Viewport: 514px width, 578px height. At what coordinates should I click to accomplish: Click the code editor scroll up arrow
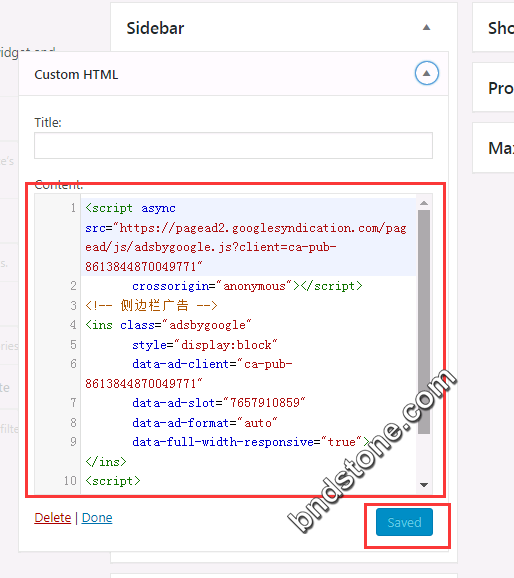(424, 203)
